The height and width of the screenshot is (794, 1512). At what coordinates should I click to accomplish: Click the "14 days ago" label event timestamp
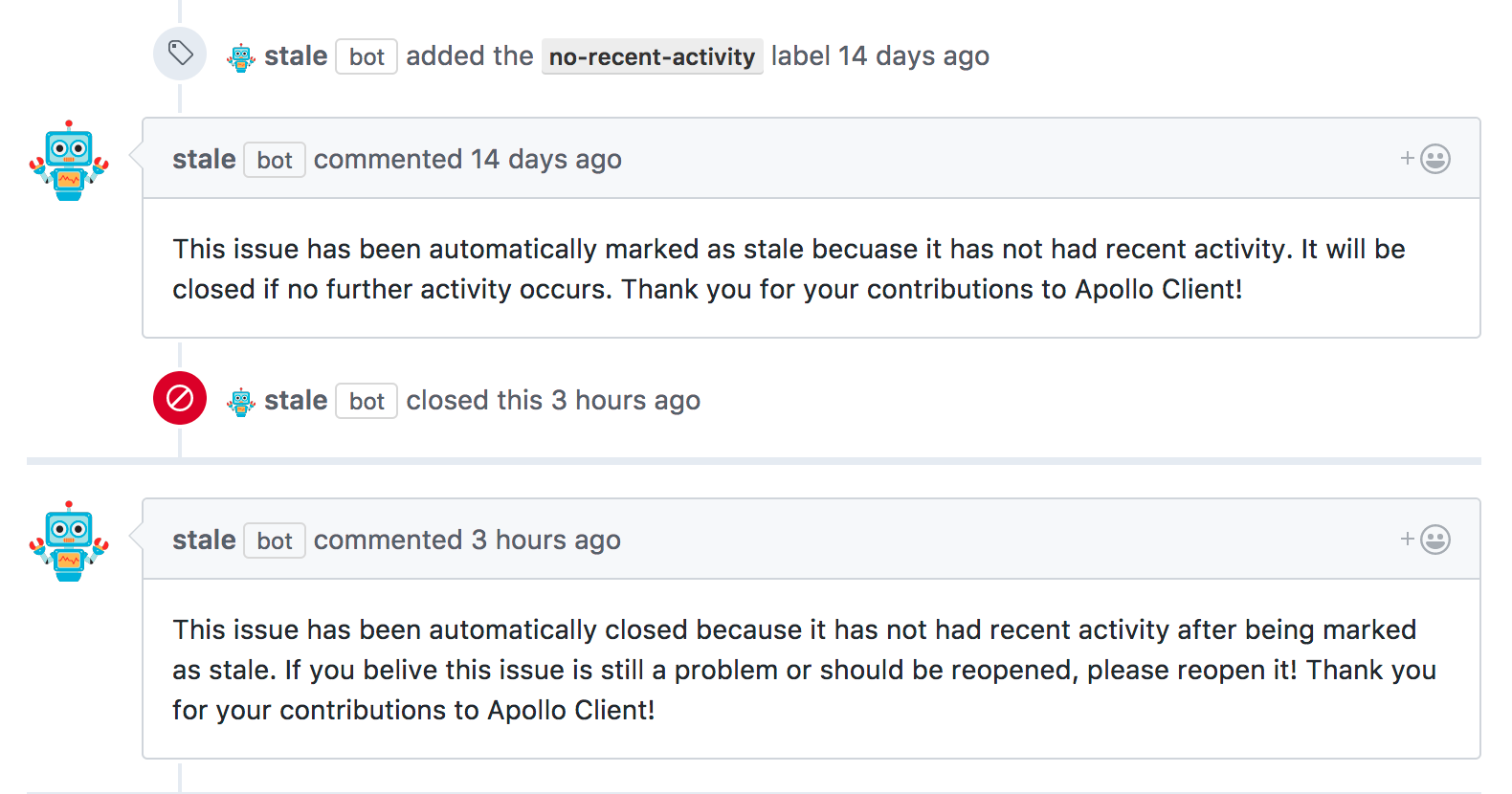click(x=913, y=56)
